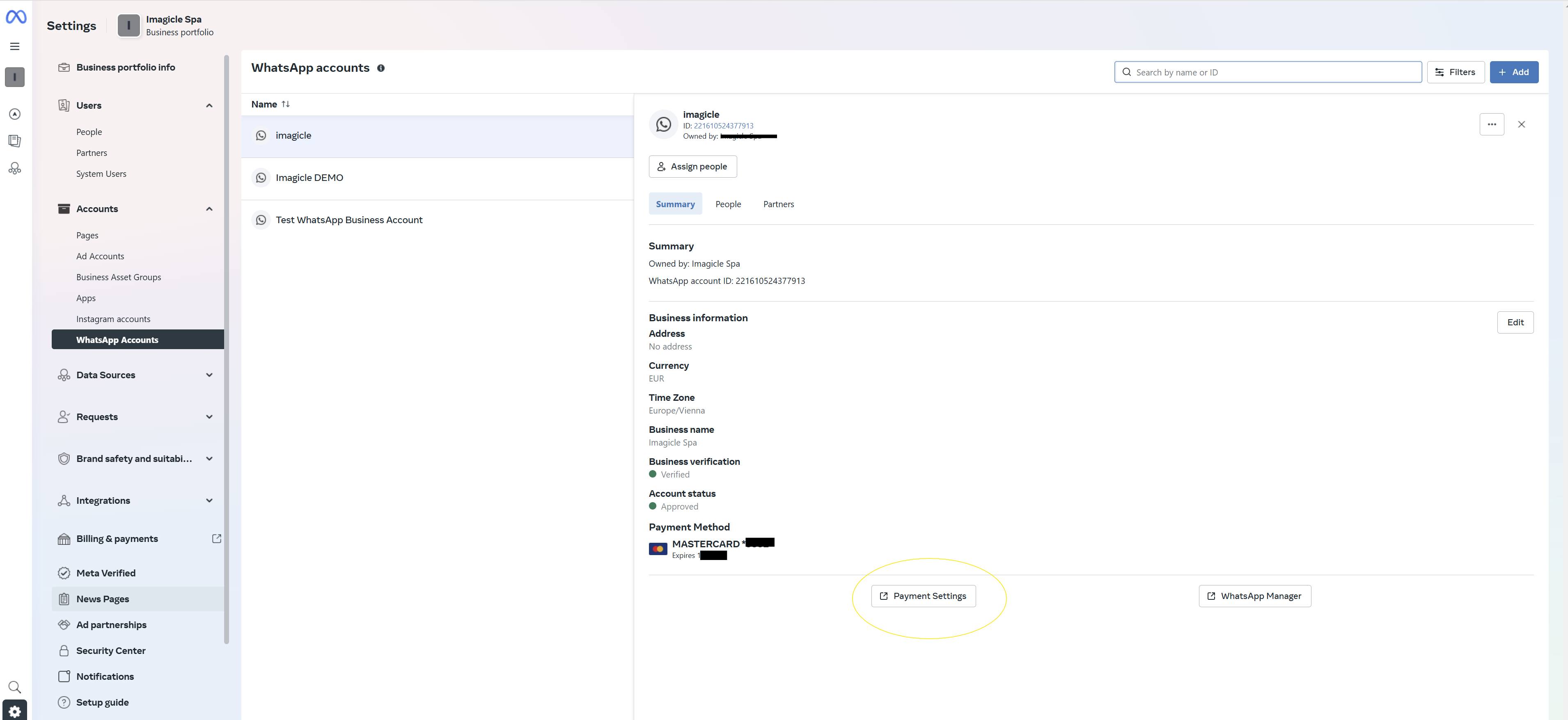
Task: Click the info icon next to WhatsApp accounts
Action: coord(381,68)
